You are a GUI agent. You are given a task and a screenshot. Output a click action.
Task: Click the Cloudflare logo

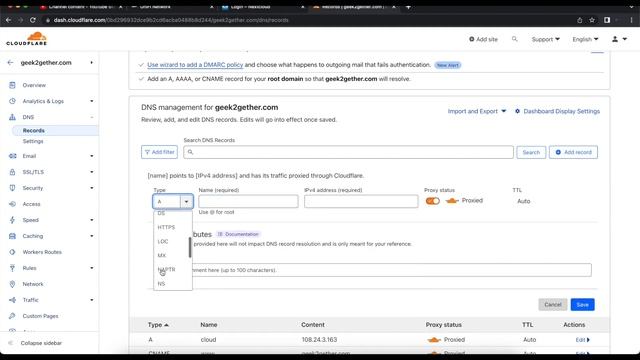point(27,39)
